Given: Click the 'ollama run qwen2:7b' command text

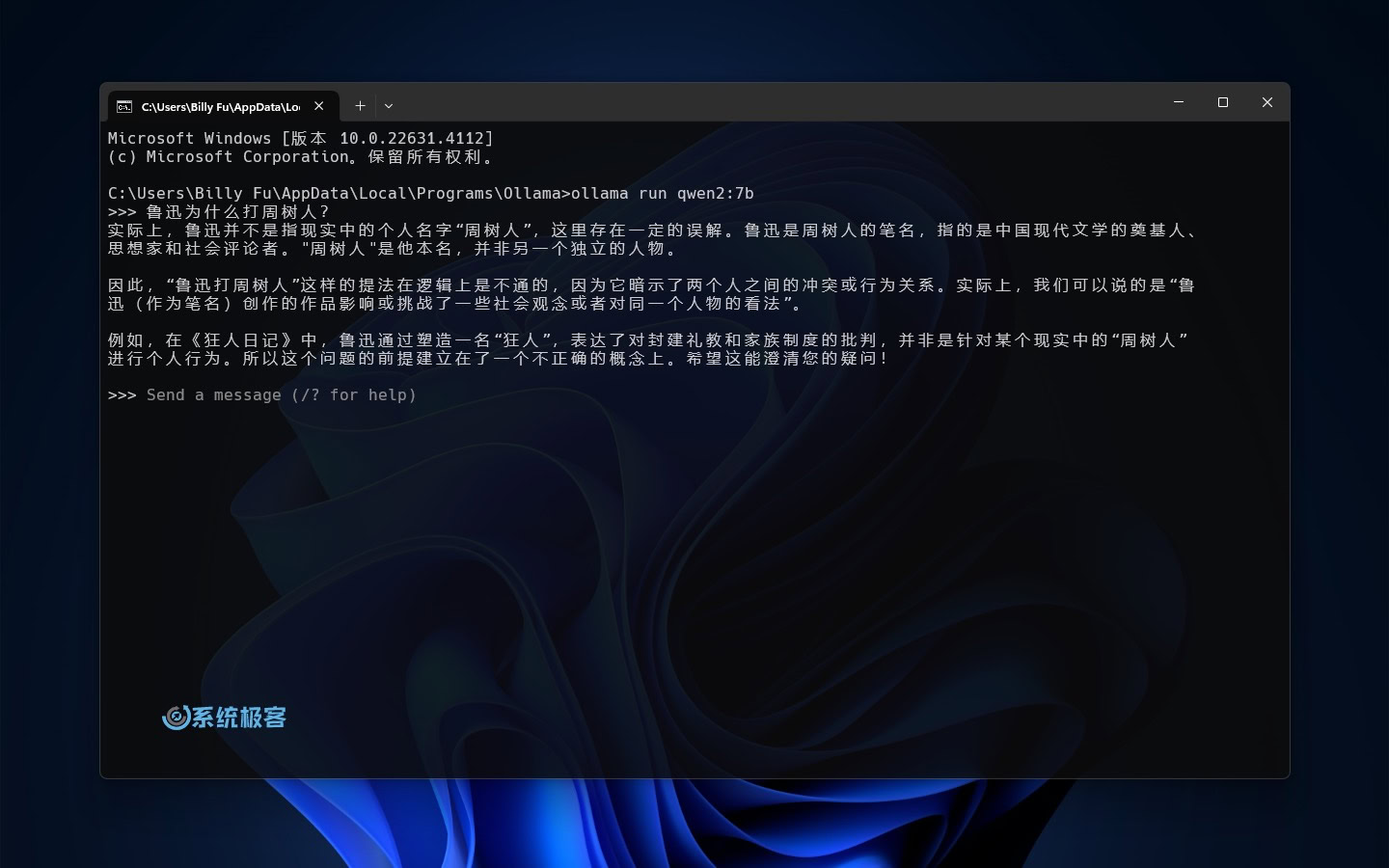Looking at the screenshot, I should [x=663, y=193].
